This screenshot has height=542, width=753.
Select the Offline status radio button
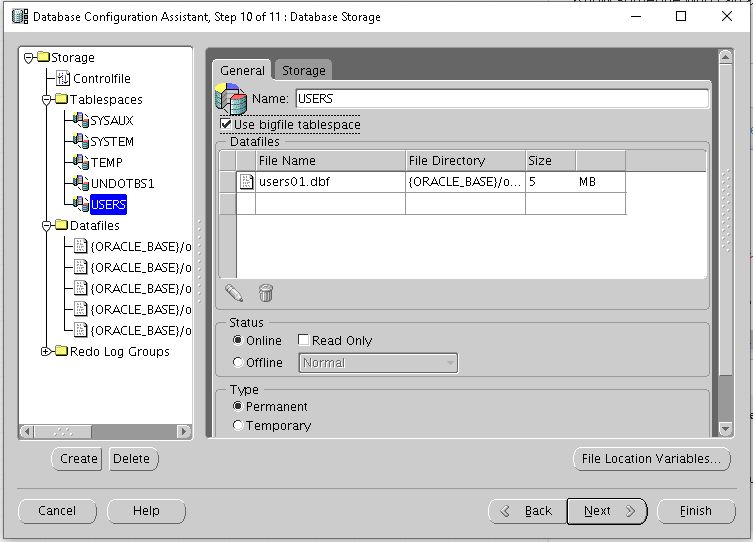click(238, 362)
